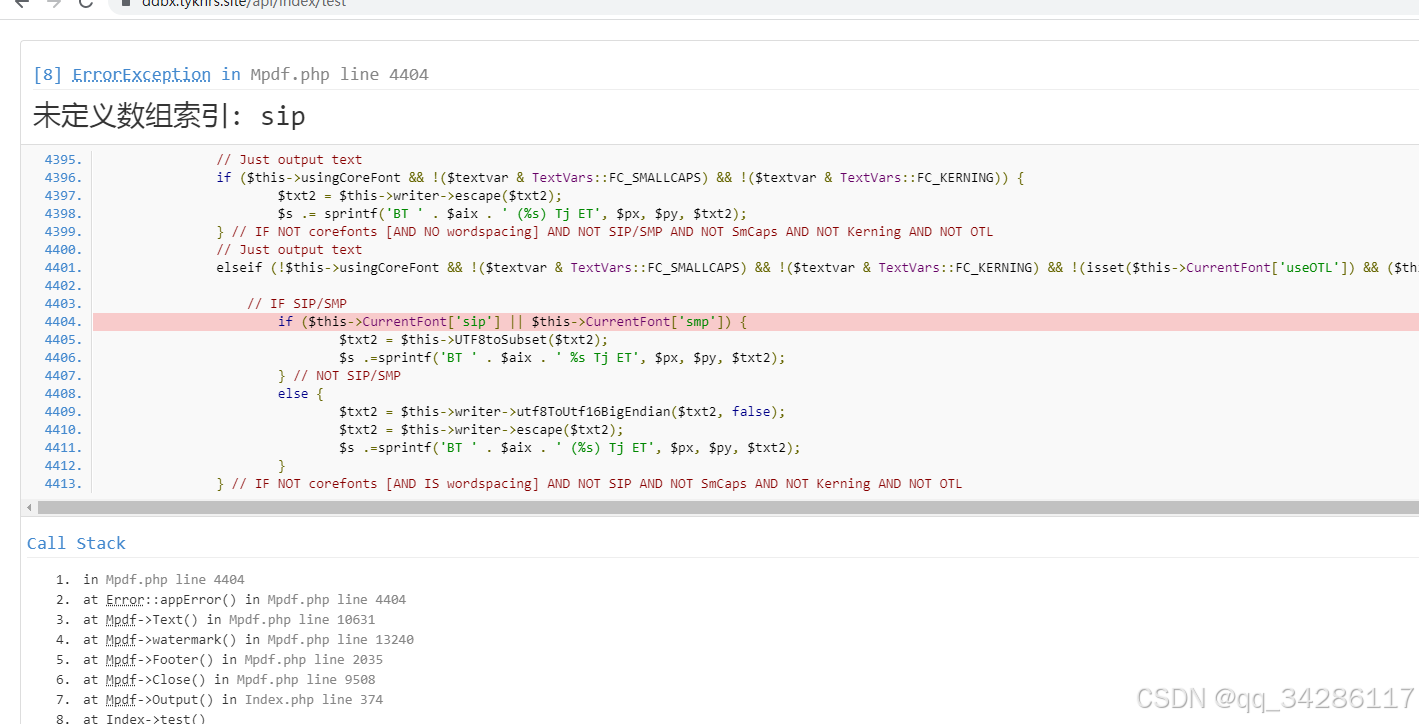1419x724 pixels.
Task: Click the ErrorException link in the error header
Action: tap(141, 74)
